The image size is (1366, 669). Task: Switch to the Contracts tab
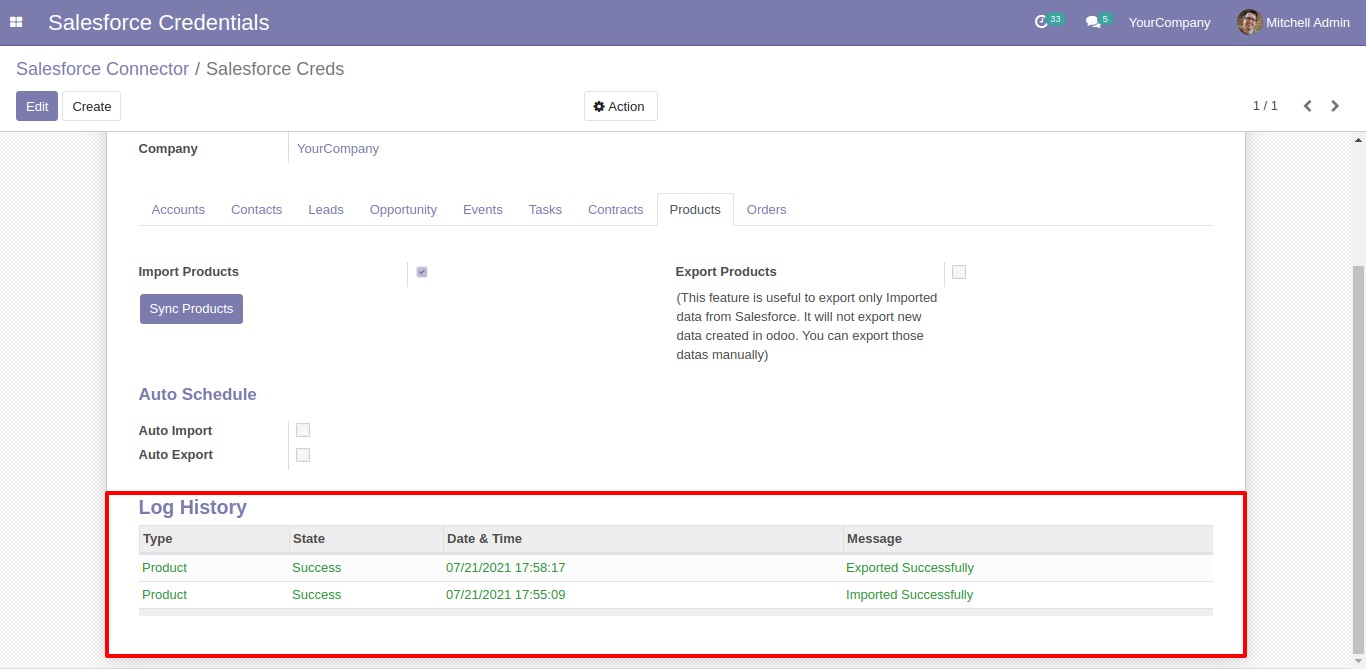(x=615, y=210)
